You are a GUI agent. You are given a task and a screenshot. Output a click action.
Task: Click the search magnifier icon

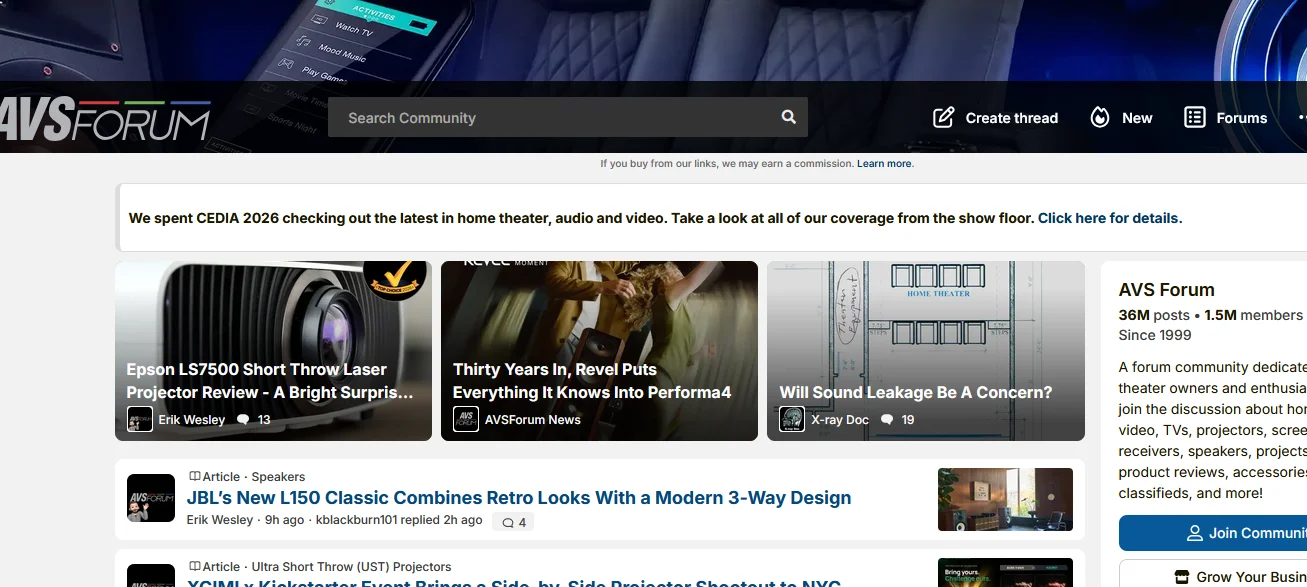(x=789, y=117)
